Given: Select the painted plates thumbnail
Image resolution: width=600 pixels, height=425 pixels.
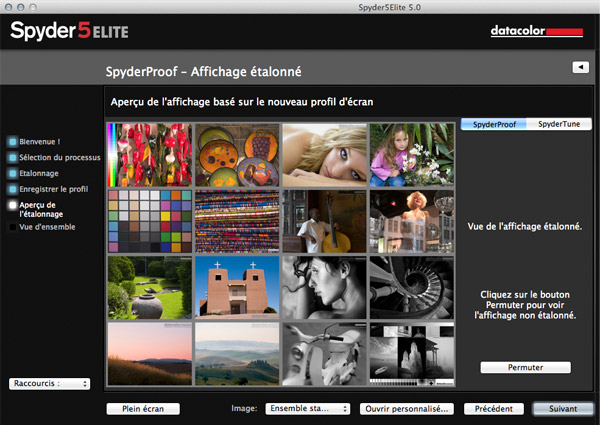Looking at the screenshot, I should 237,155.
